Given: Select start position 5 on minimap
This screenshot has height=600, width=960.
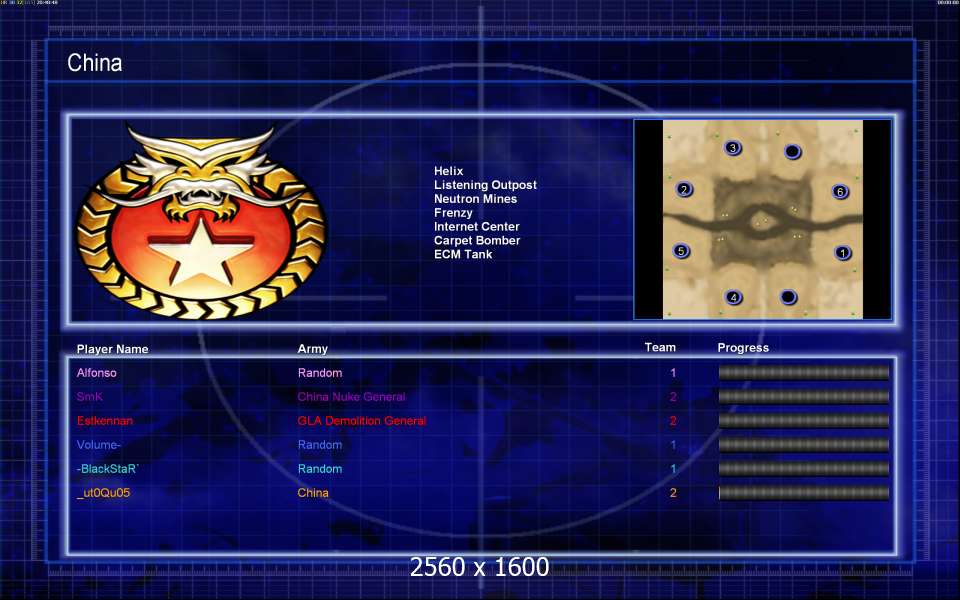Looking at the screenshot, I should 681,251.
